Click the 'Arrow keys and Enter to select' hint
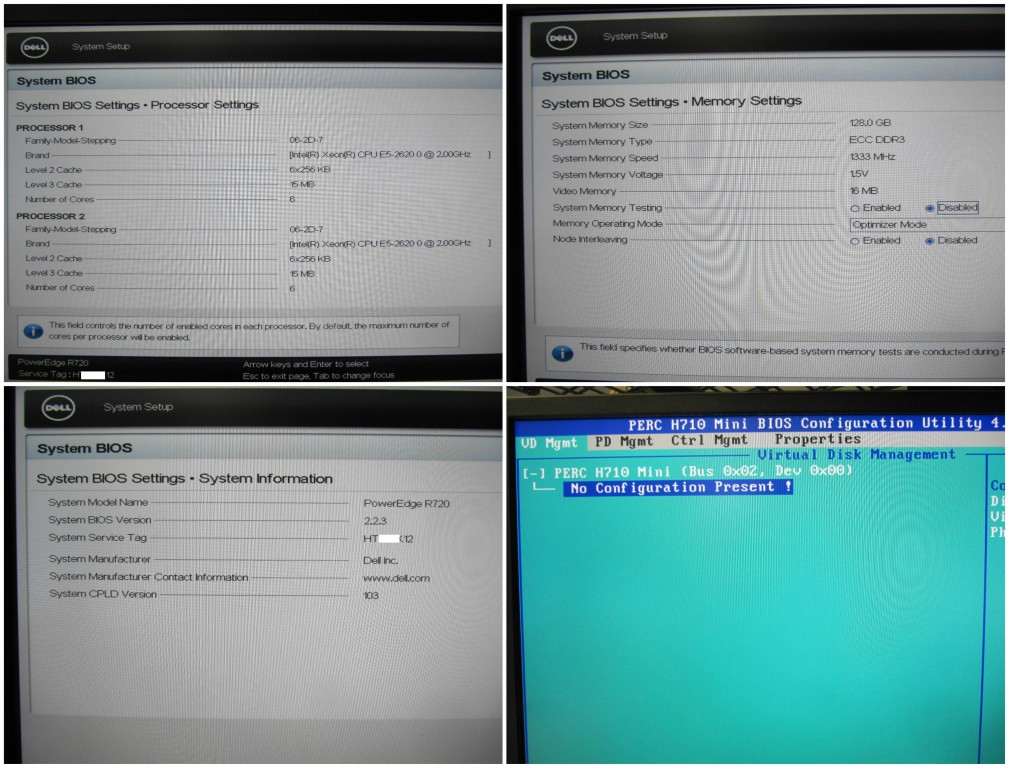The height and width of the screenshot is (768, 1009). coord(306,364)
